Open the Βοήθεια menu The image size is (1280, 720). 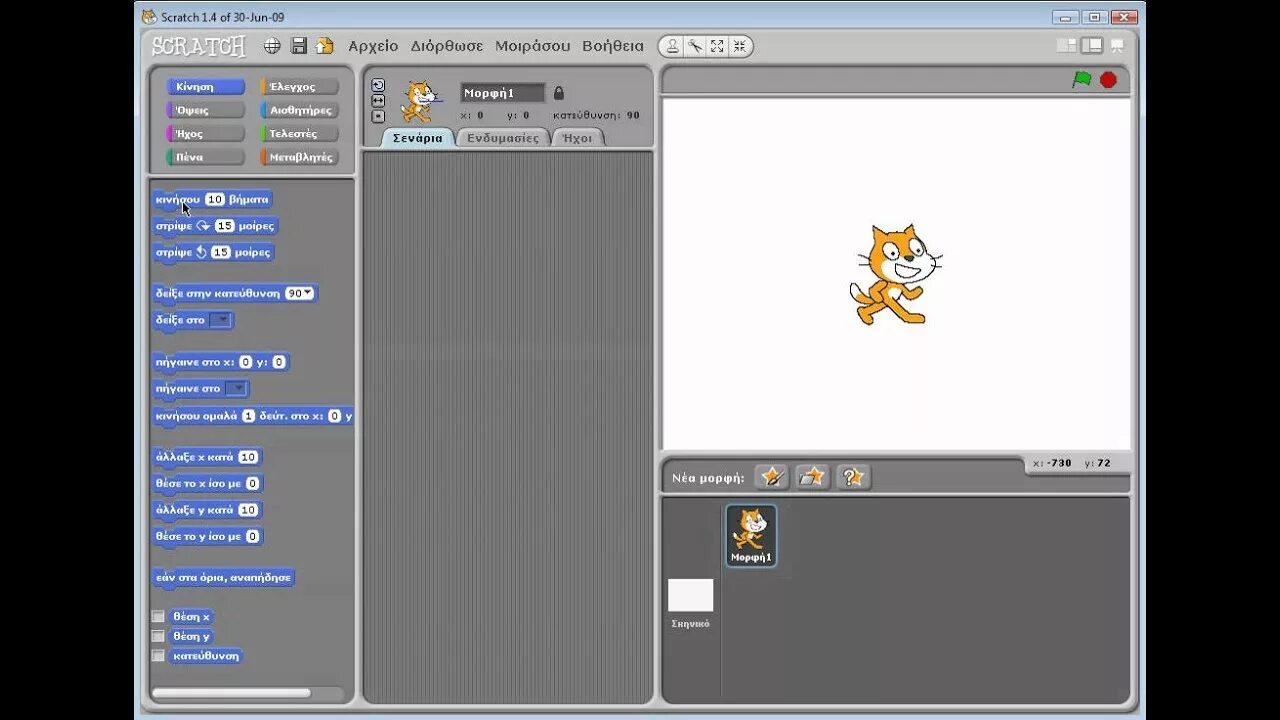tap(613, 46)
